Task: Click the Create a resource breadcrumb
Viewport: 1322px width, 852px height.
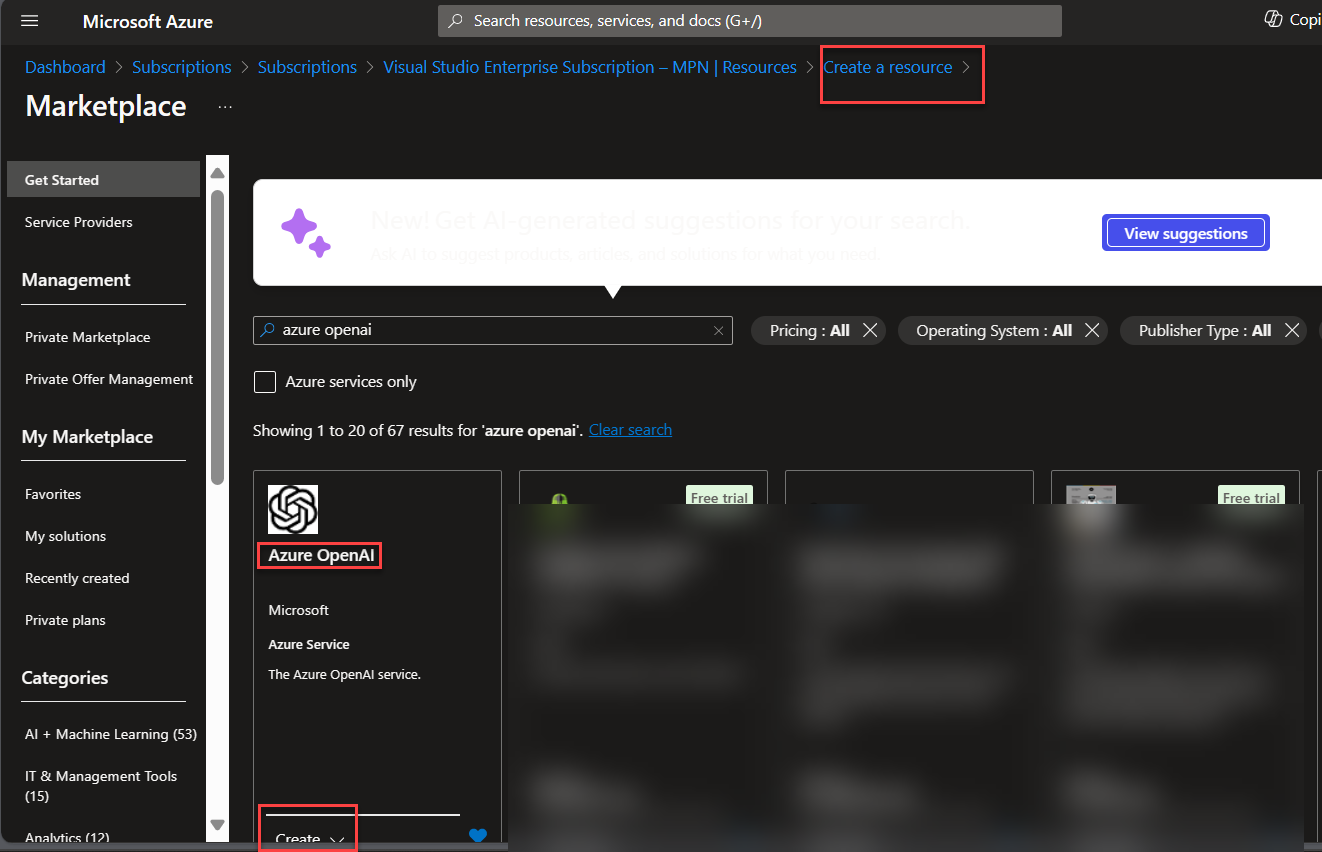Action: pyautogui.click(x=888, y=67)
